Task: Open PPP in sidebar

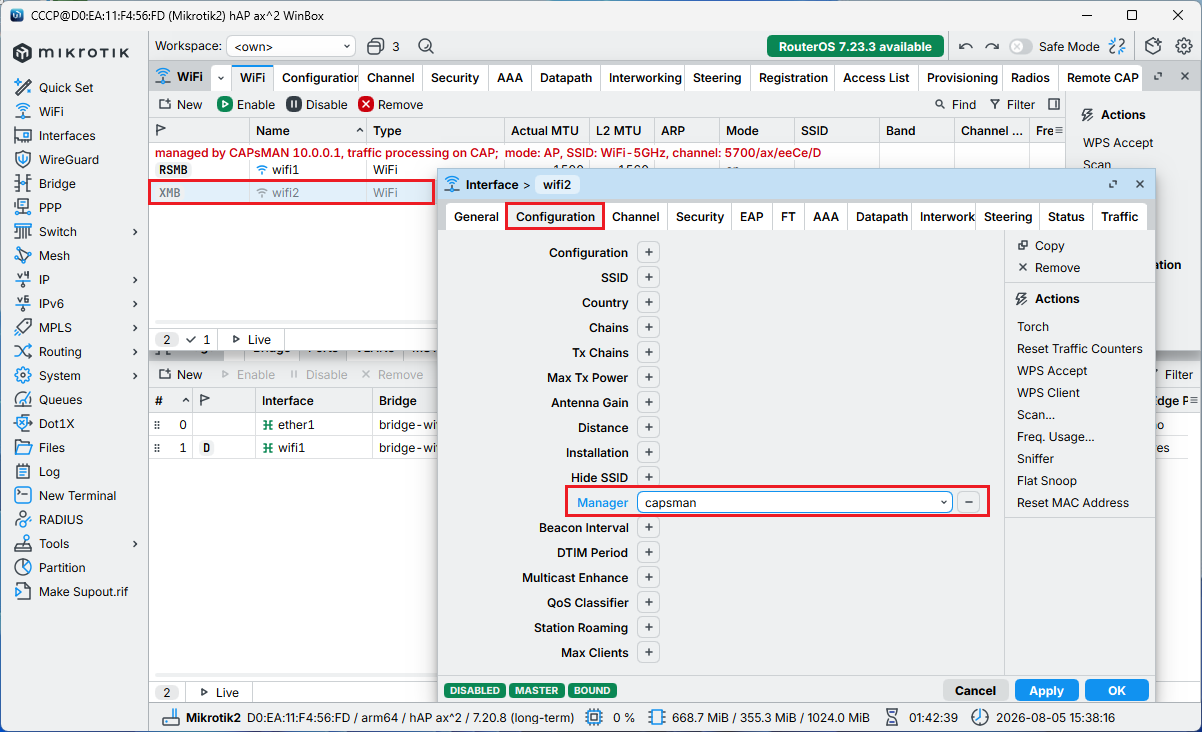Action: pyautogui.click(x=50, y=207)
